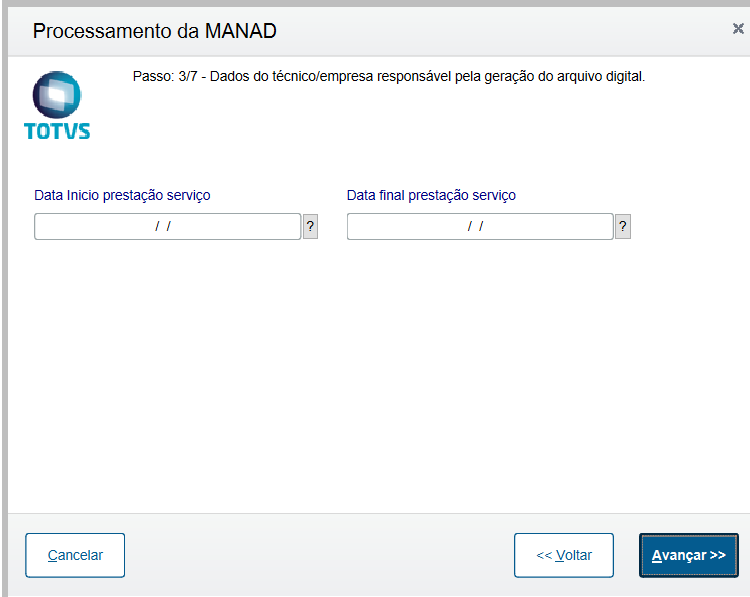This screenshot has height=597, width=750.
Task: Close the Processamento da MANAD dialog
Action: tap(738, 29)
